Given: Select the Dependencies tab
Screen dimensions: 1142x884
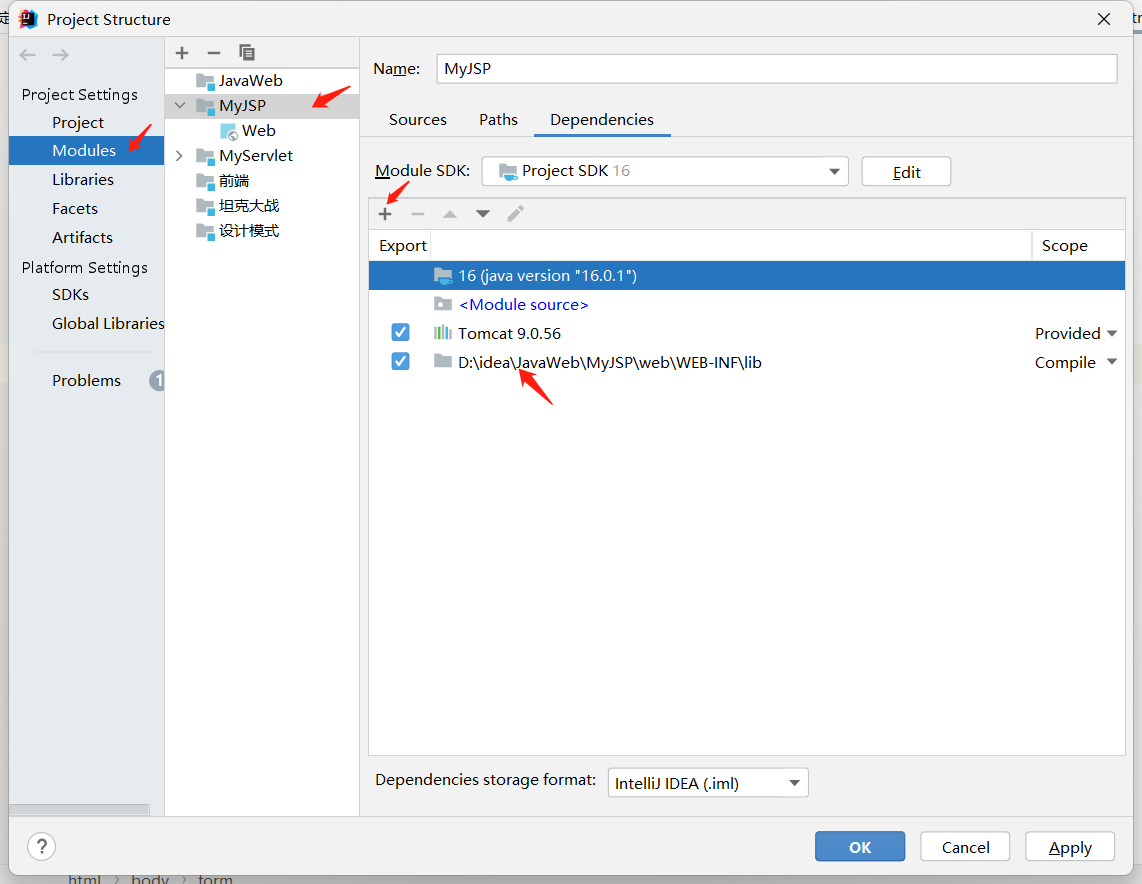Looking at the screenshot, I should click(602, 119).
